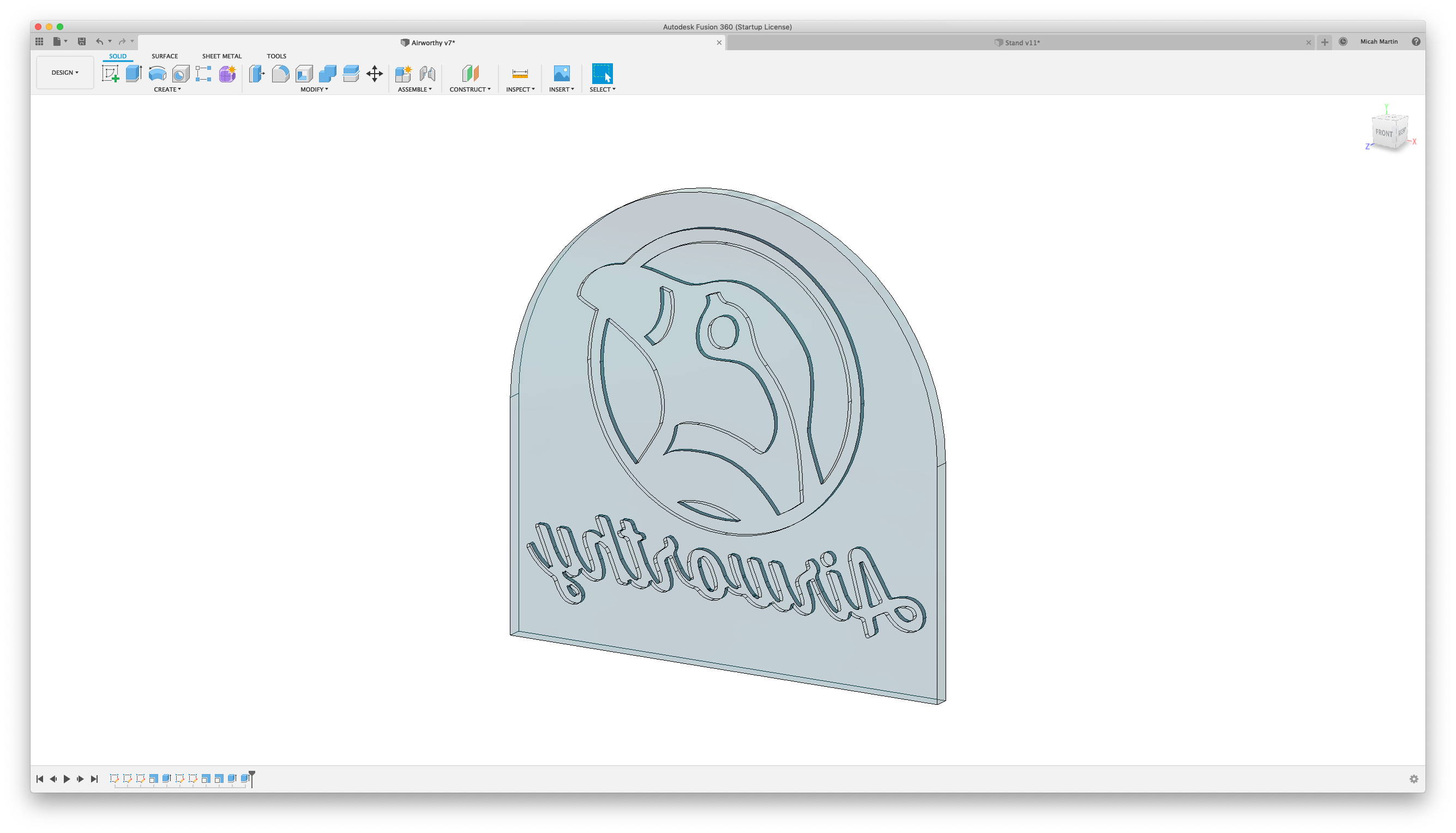Image resolution: width=1456 pixels, height=833 pixels.
Task: Select the Press Pull tool
Action: coord(257,74)
